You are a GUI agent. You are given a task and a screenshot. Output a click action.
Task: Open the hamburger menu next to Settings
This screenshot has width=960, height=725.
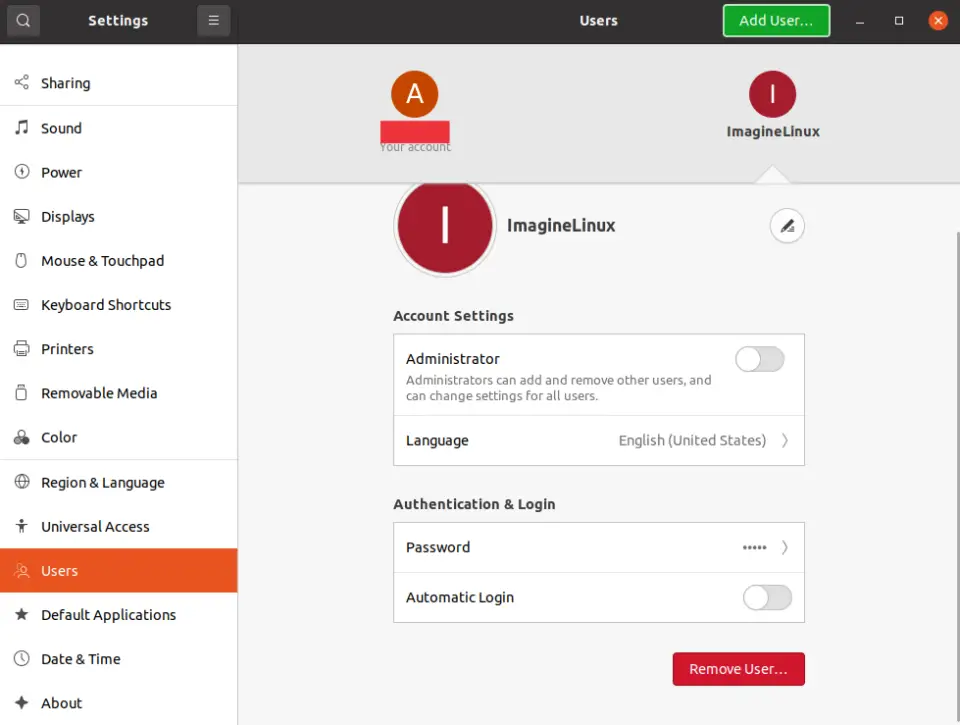(213, 20)
